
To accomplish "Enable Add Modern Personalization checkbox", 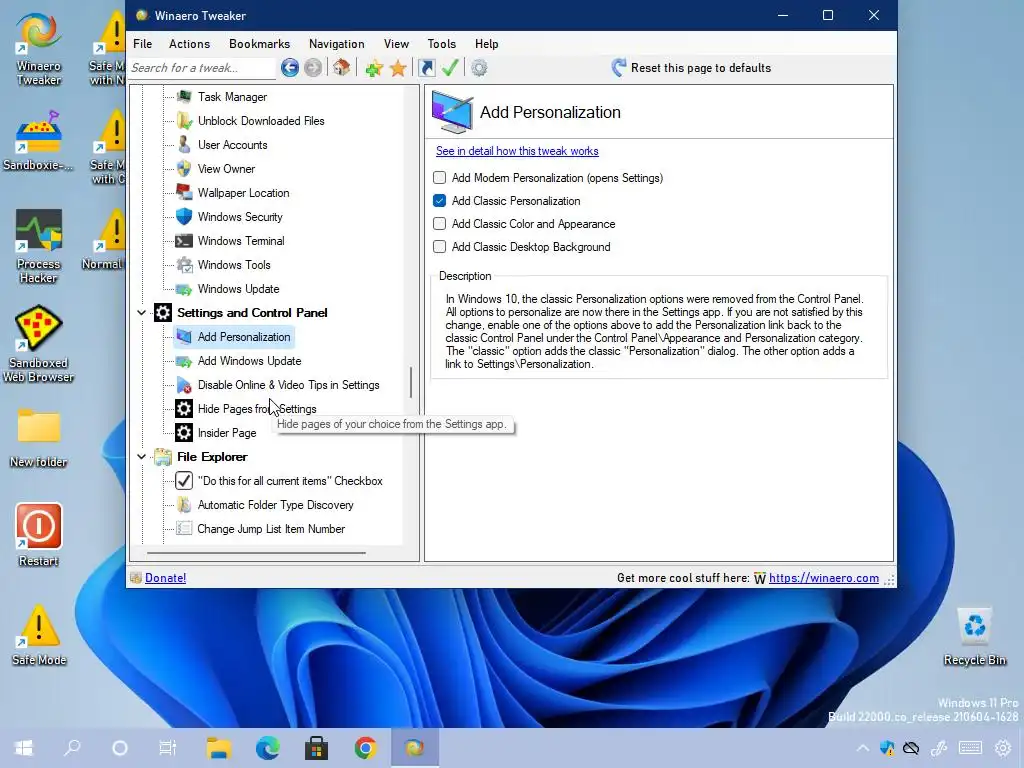I will click(440, 178).
